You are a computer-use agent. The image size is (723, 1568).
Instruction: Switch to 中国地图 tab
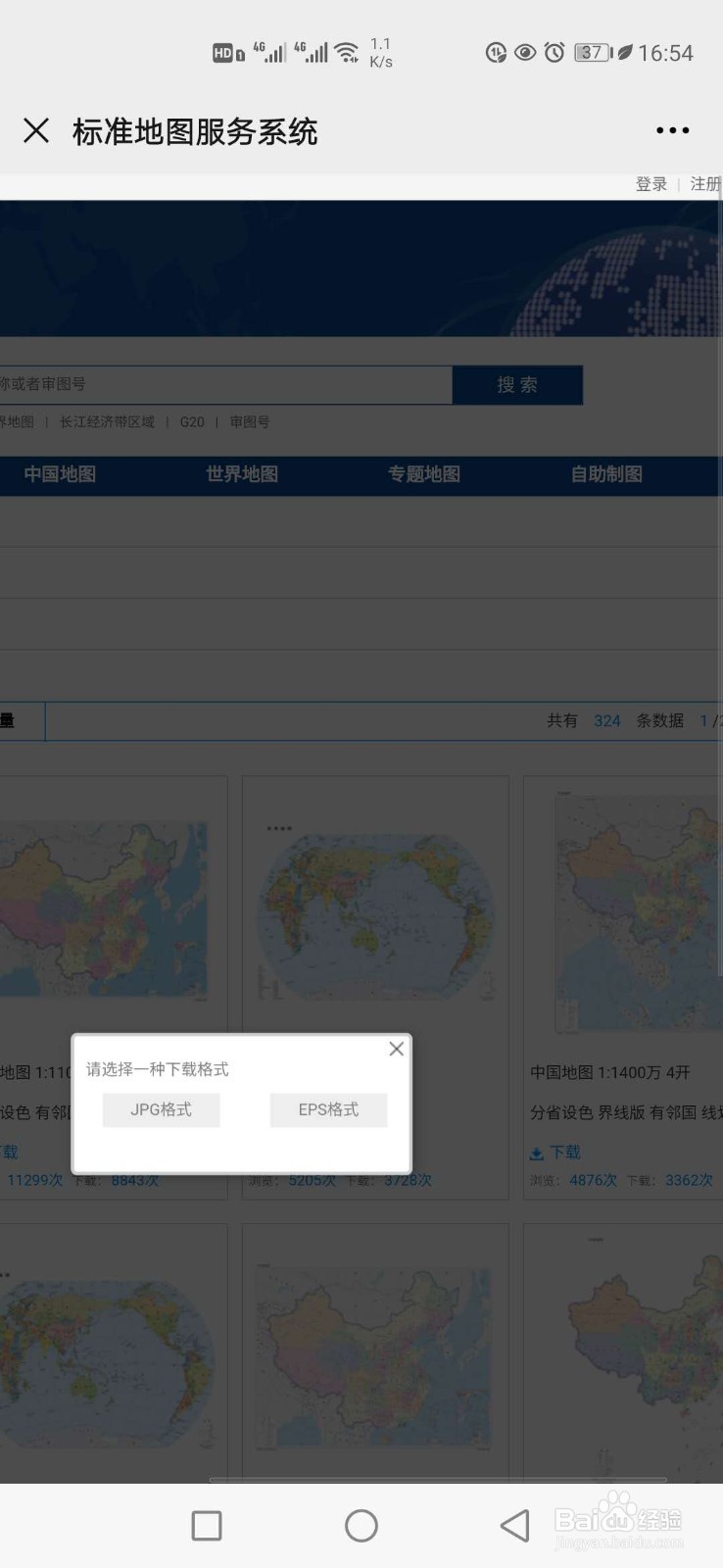tap(60, 474)
